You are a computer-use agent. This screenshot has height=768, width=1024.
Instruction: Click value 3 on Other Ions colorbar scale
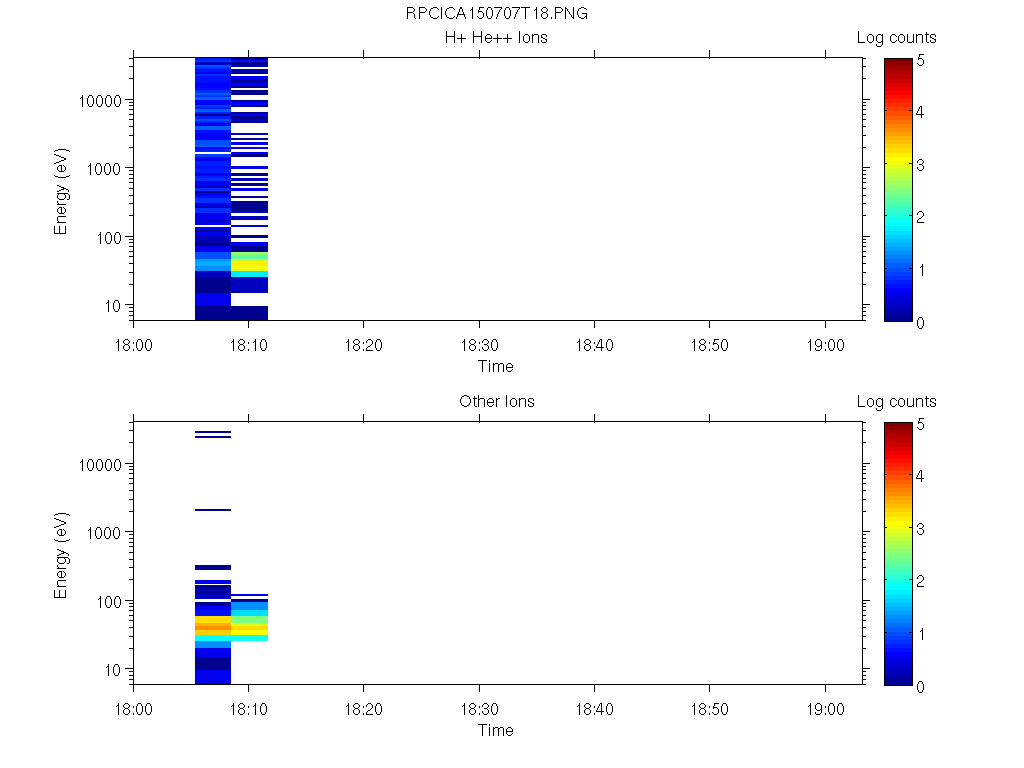pos(920,528)
